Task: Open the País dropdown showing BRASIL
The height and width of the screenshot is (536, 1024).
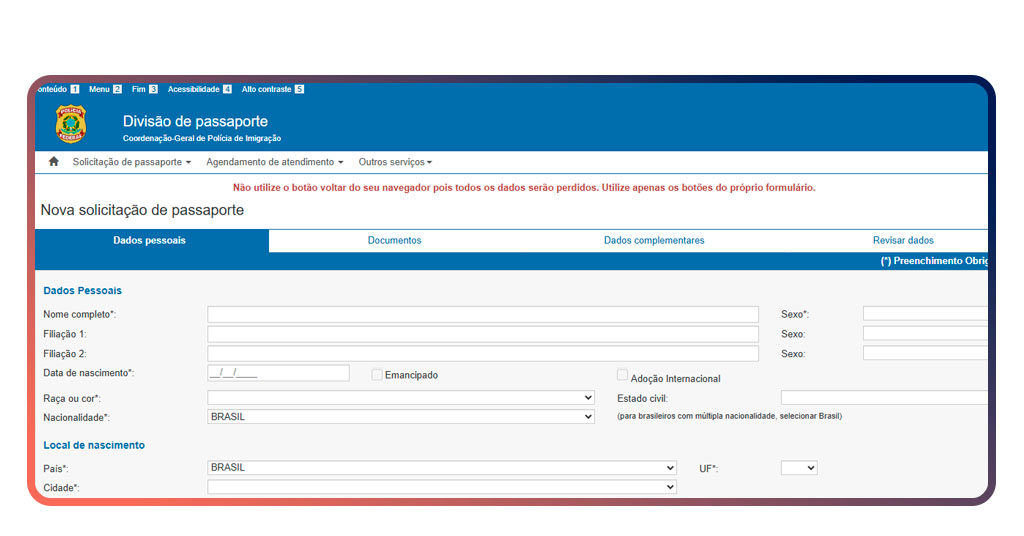Action: (x=441, y=467)
